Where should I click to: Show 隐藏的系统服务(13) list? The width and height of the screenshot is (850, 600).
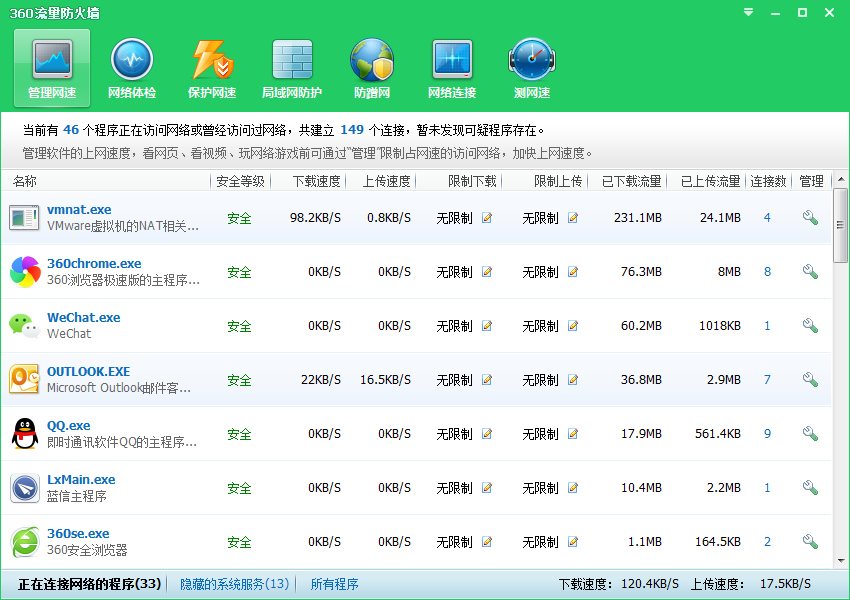(234, 584)
